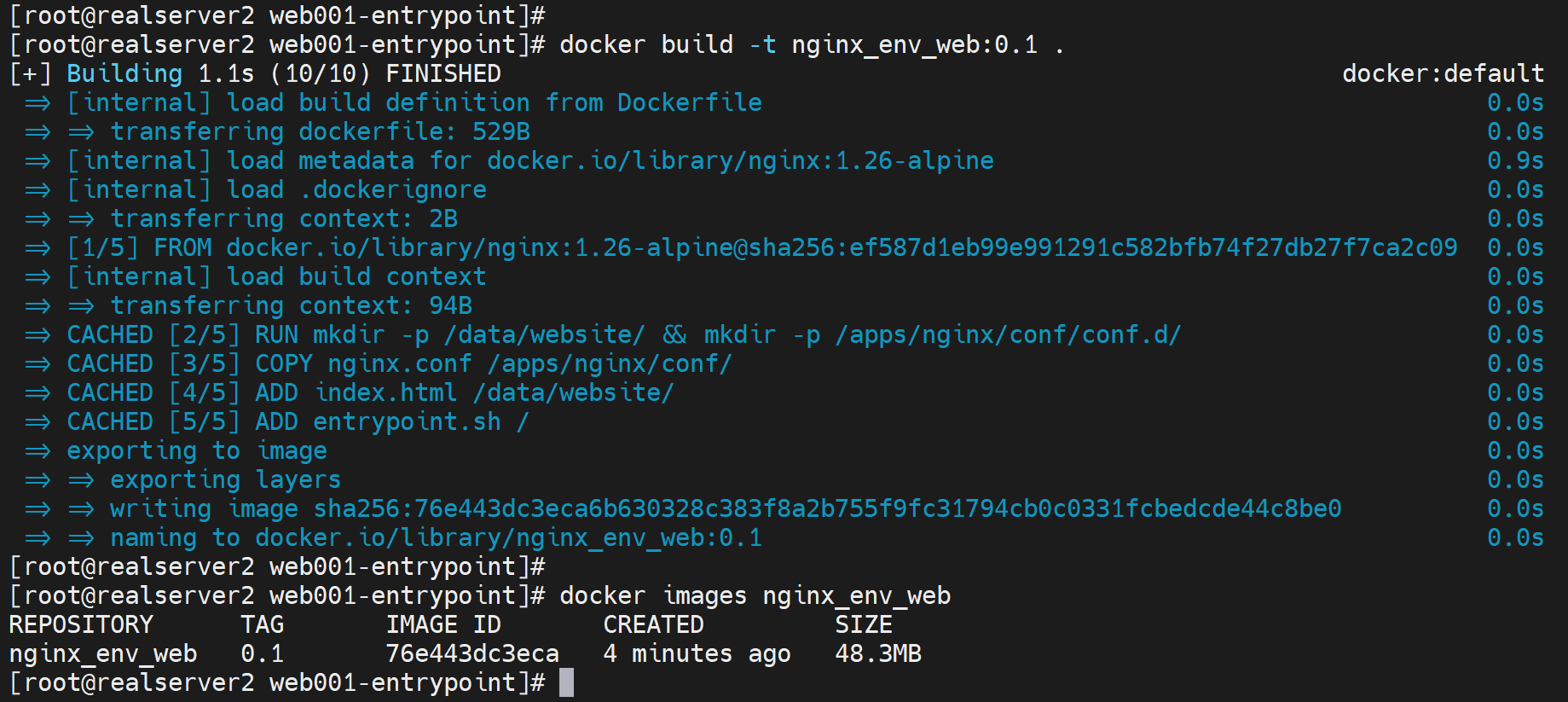
Task: Click the 'exporting layers' line
Action: pos(225,479)
